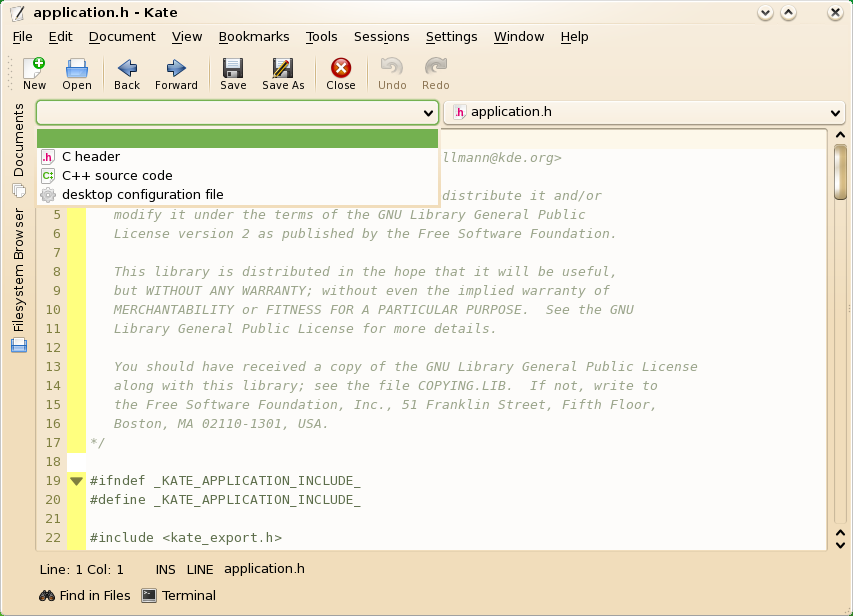Collapse the file type combo box arrow
The image size is (853, 616).
[428, 113]
